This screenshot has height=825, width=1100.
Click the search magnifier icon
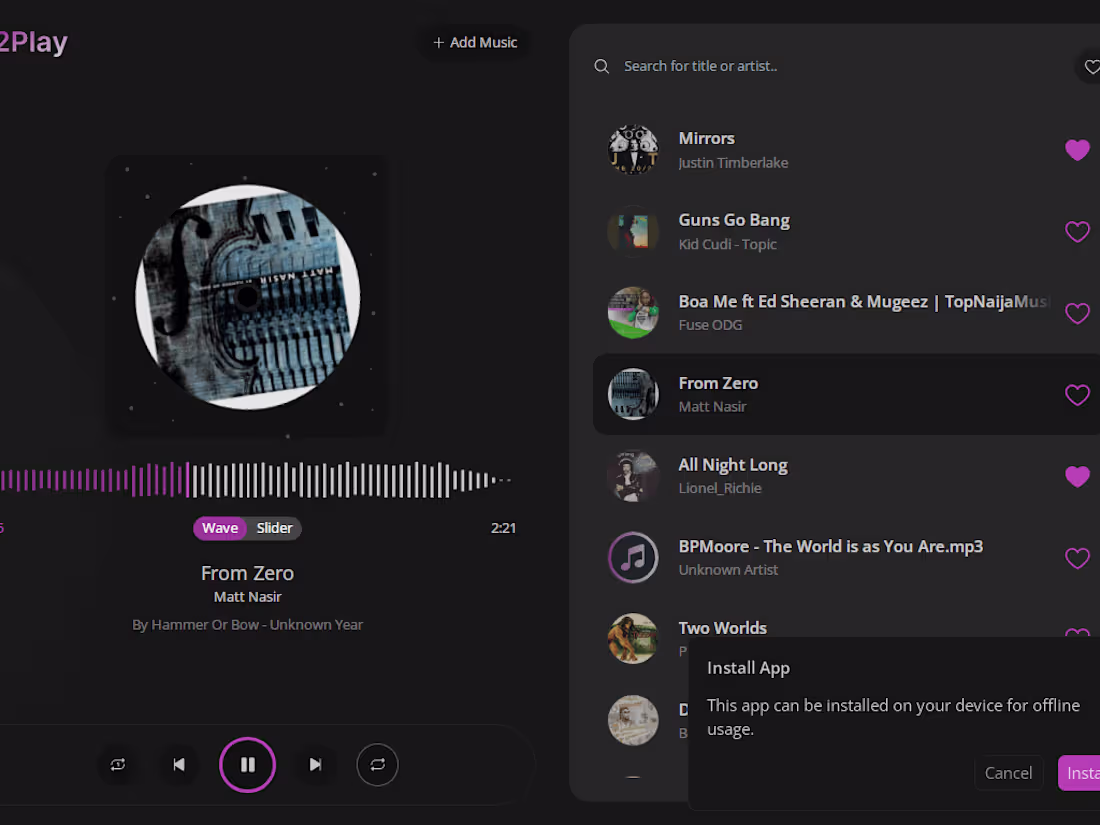601,65
